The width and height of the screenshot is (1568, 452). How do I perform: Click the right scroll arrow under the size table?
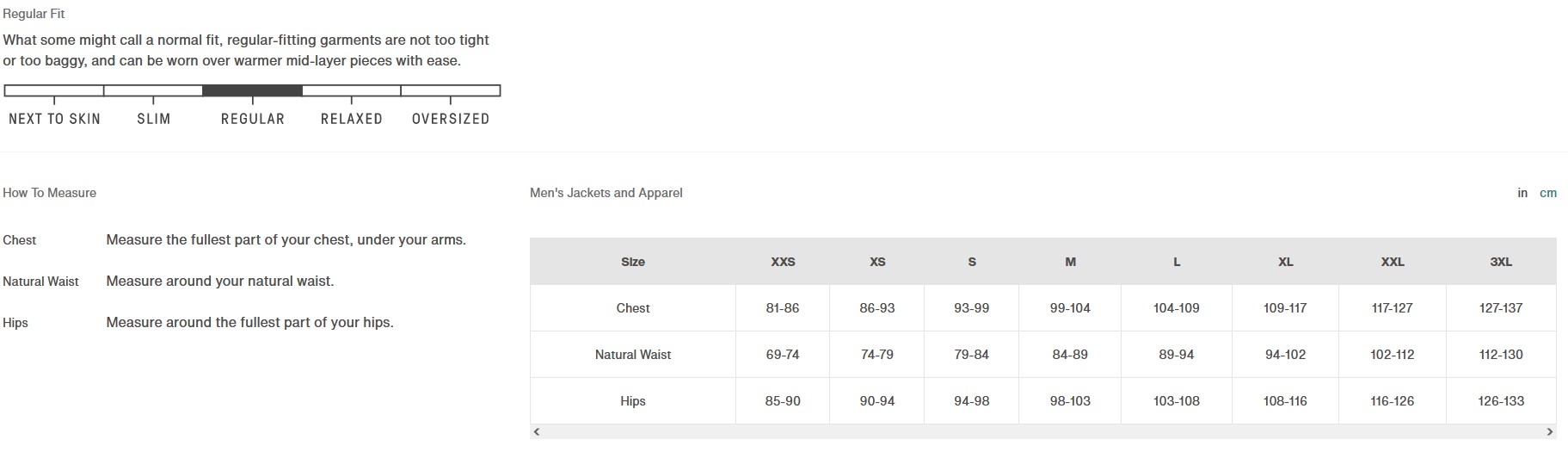(x=1550, y=431)
